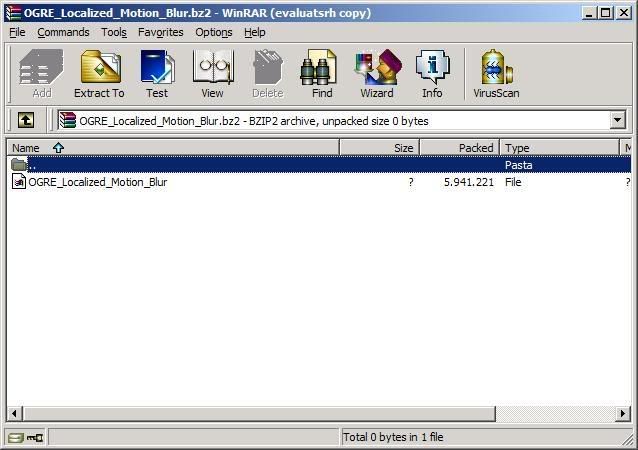Open the Tools menu

point(114,32)
